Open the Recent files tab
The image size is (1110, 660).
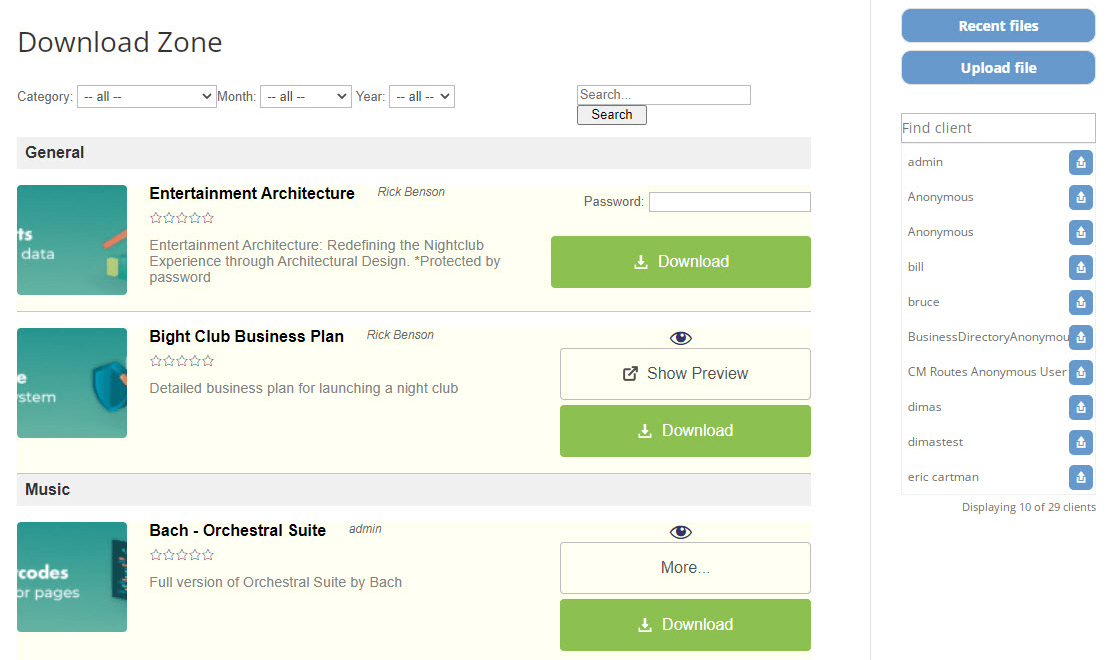(x=998, y=26)
